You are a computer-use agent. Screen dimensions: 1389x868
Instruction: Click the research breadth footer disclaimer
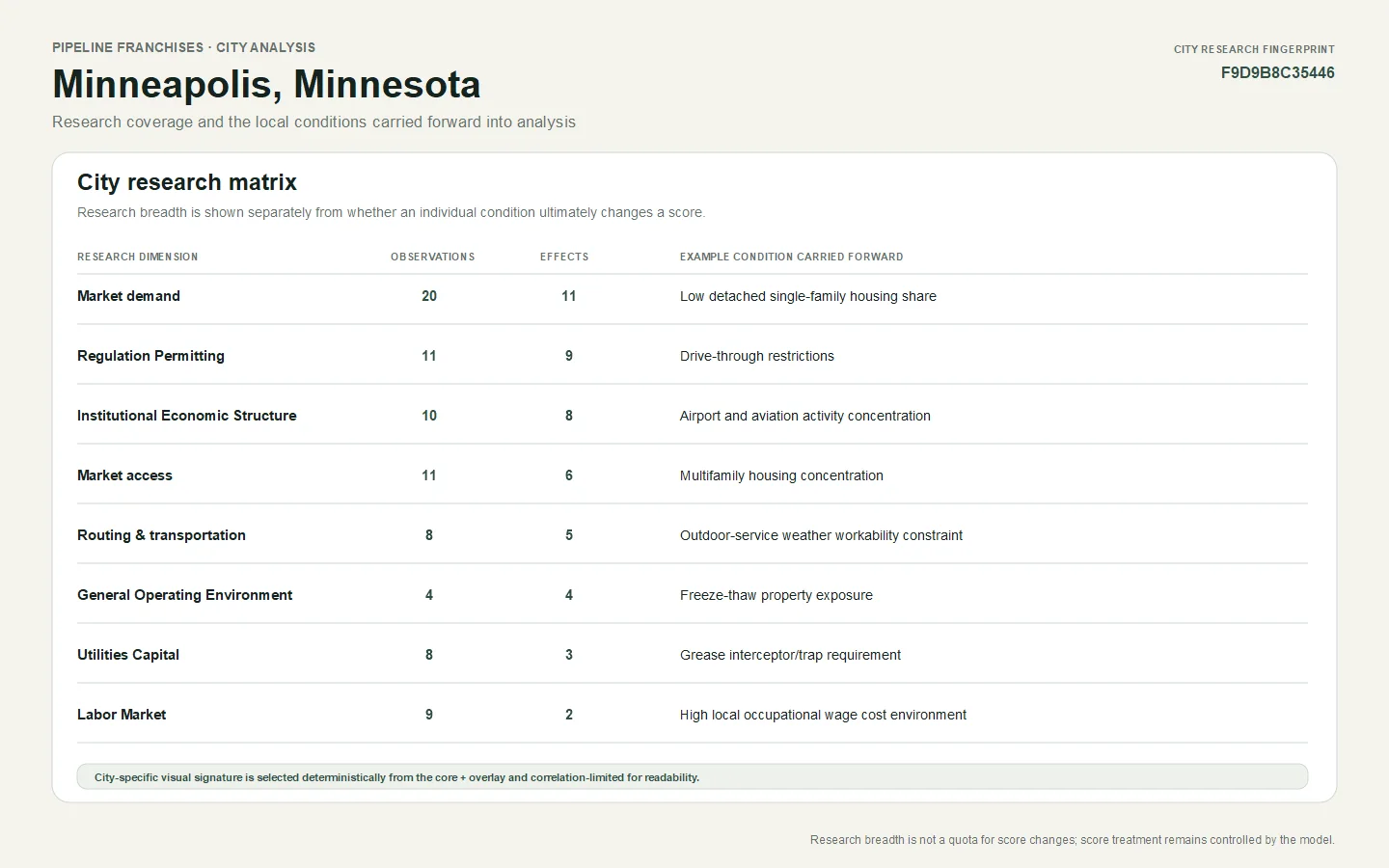[1073, 840]
